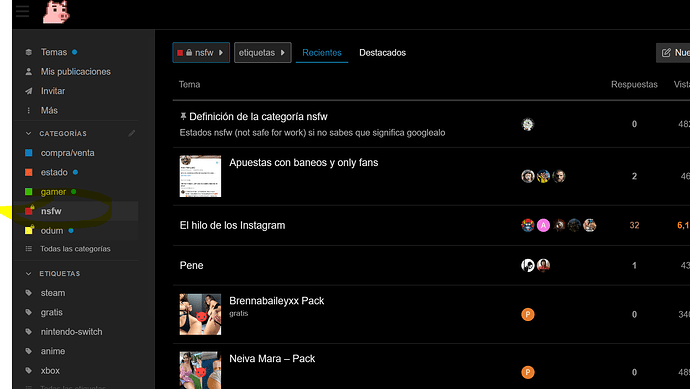This screenshot has width=690, height=389.
Task: Open topic El hilo de los Instagram
Action: 232,225
